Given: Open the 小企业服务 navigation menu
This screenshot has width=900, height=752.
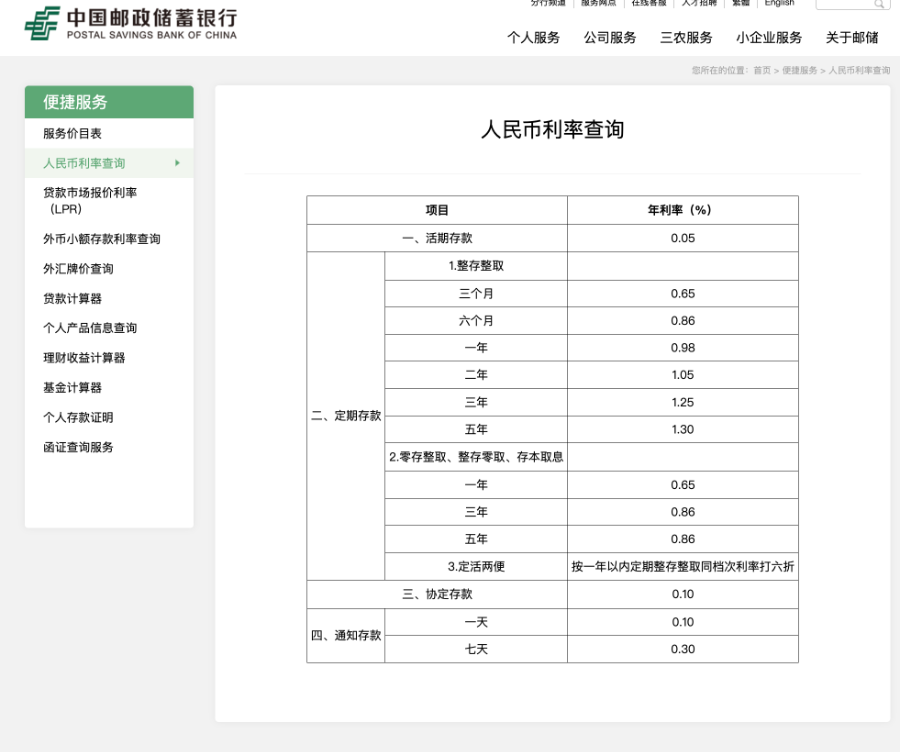Looking at the screenshot, I should 769,38.
